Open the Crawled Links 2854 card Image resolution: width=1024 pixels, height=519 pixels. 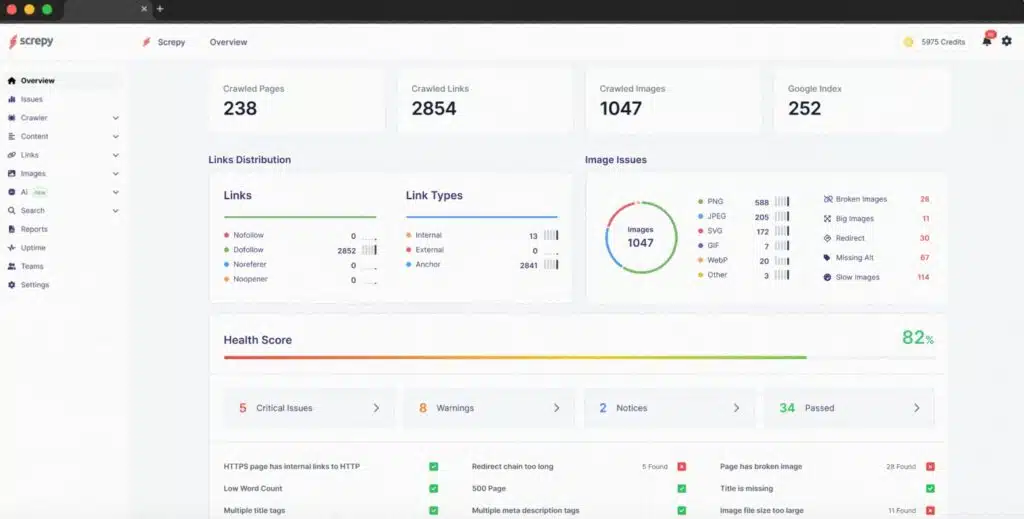click(x=485, y=102)
